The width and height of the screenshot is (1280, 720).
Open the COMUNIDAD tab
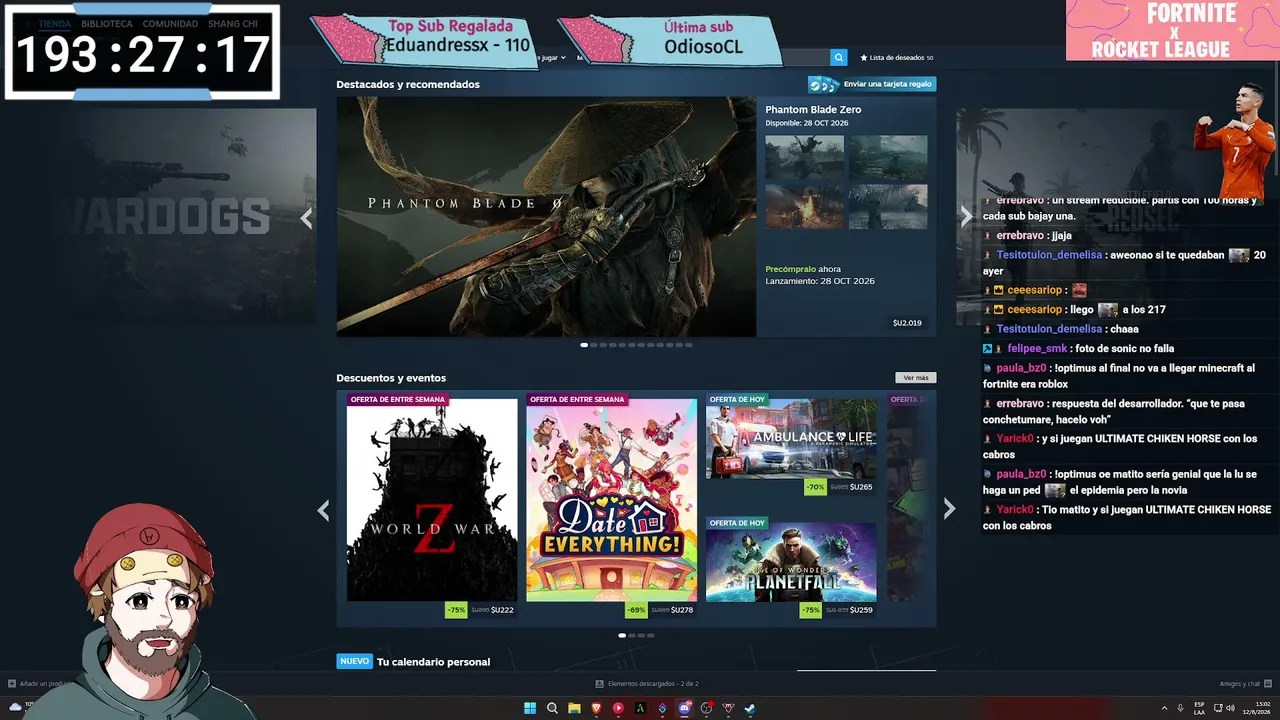tap(170, 24)
